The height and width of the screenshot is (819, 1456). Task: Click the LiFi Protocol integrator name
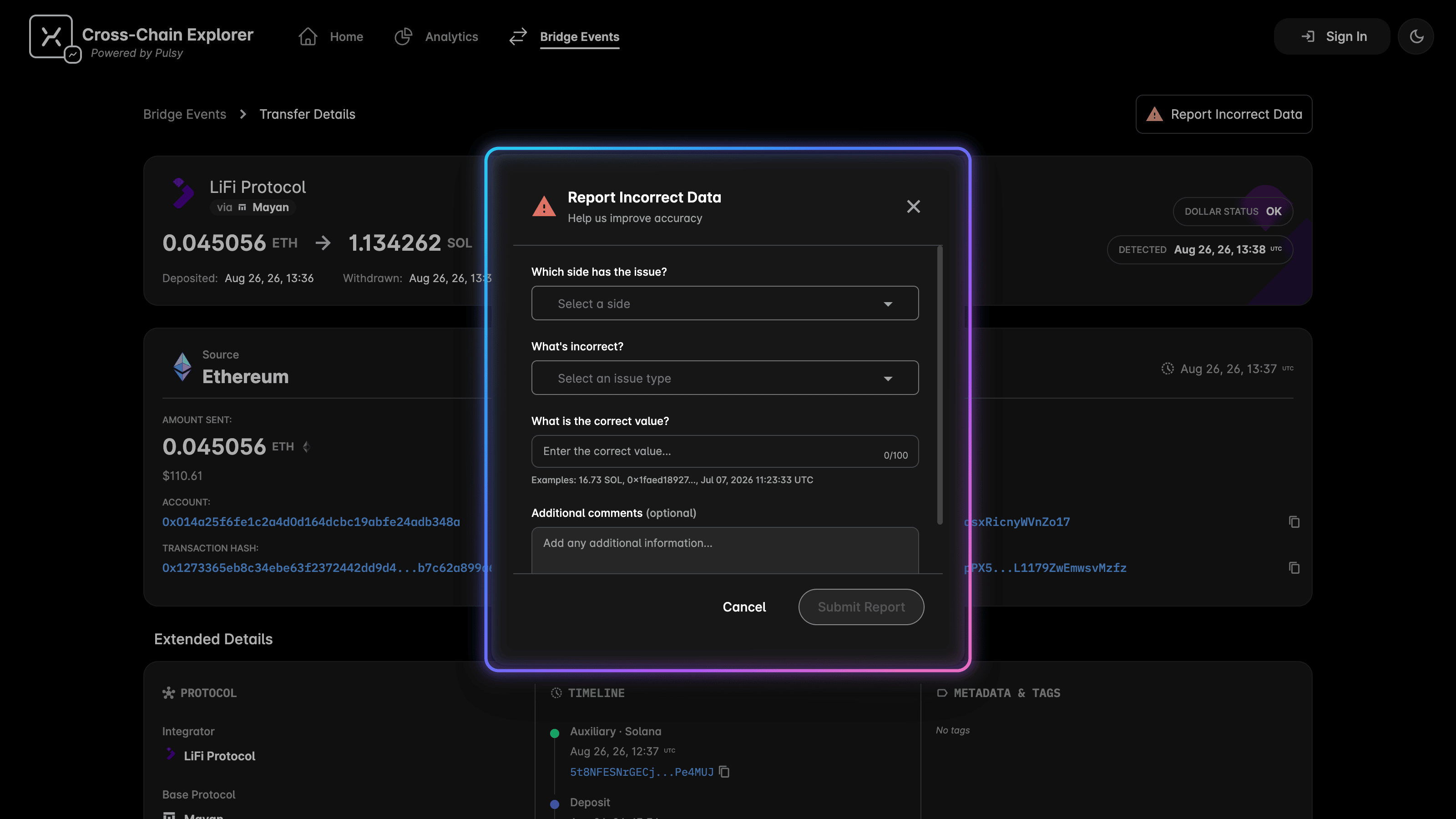click(220, 756)
